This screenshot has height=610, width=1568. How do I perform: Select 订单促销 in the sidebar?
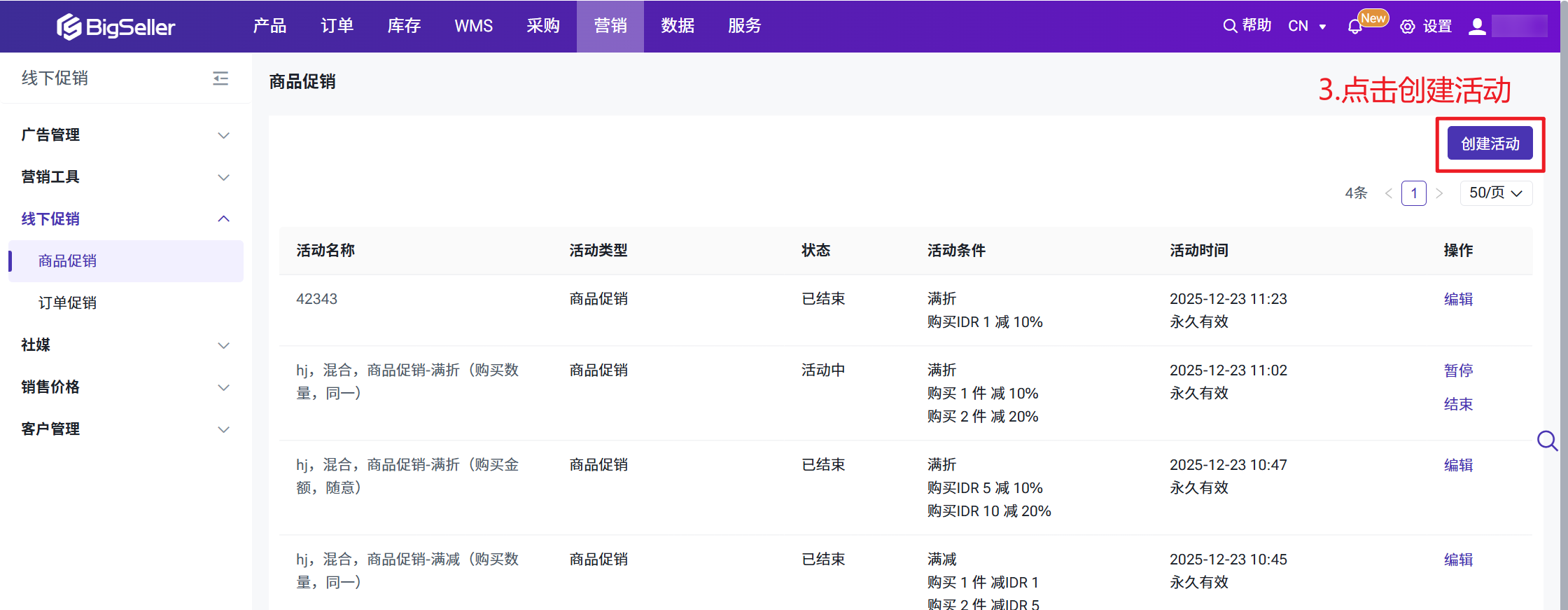[67, 303]
